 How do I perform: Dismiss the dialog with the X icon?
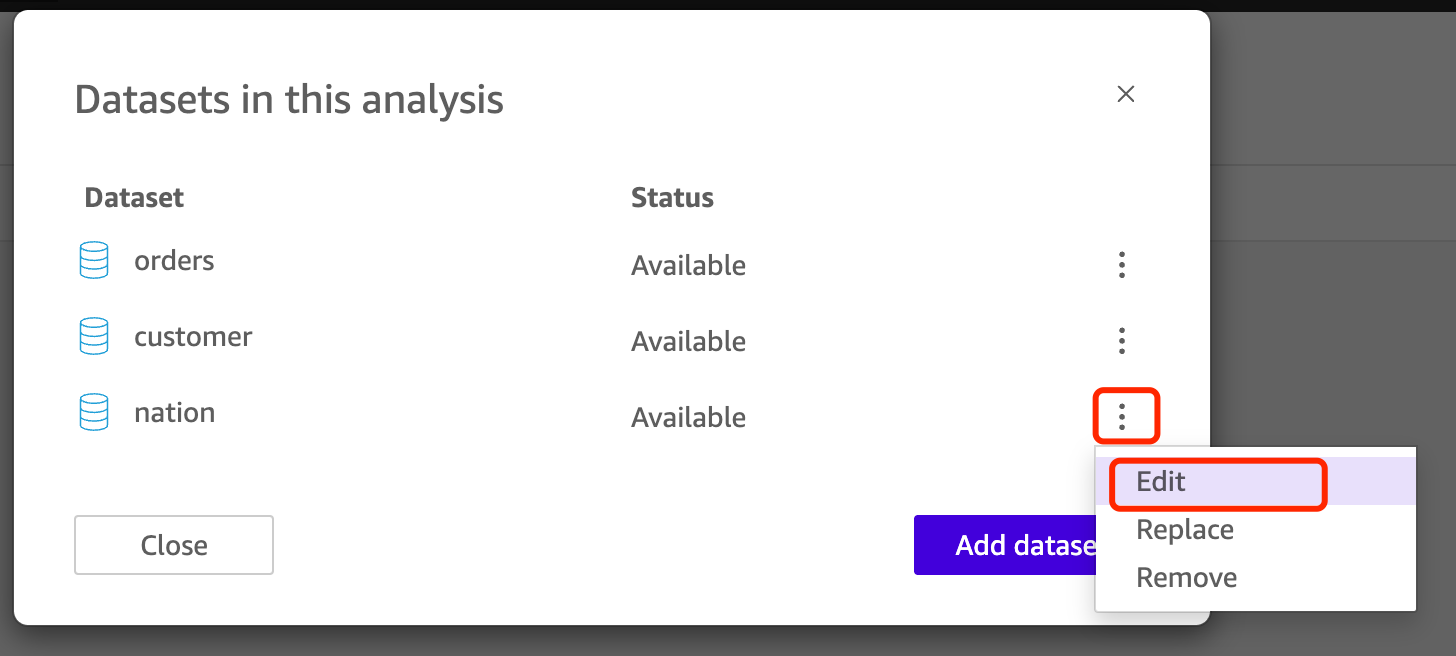click(1126, 94)
